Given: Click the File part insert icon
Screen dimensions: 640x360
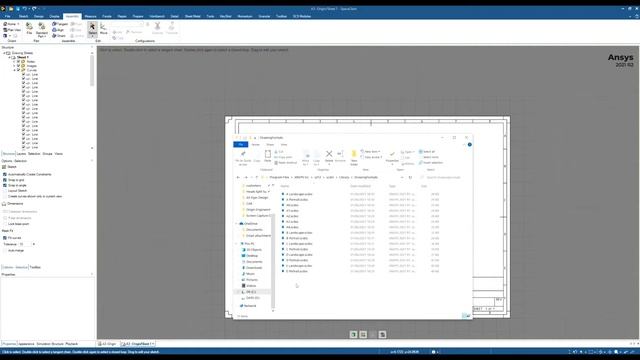Looking at the screenshot, I should pyautogui.click(x=29, y=28).
